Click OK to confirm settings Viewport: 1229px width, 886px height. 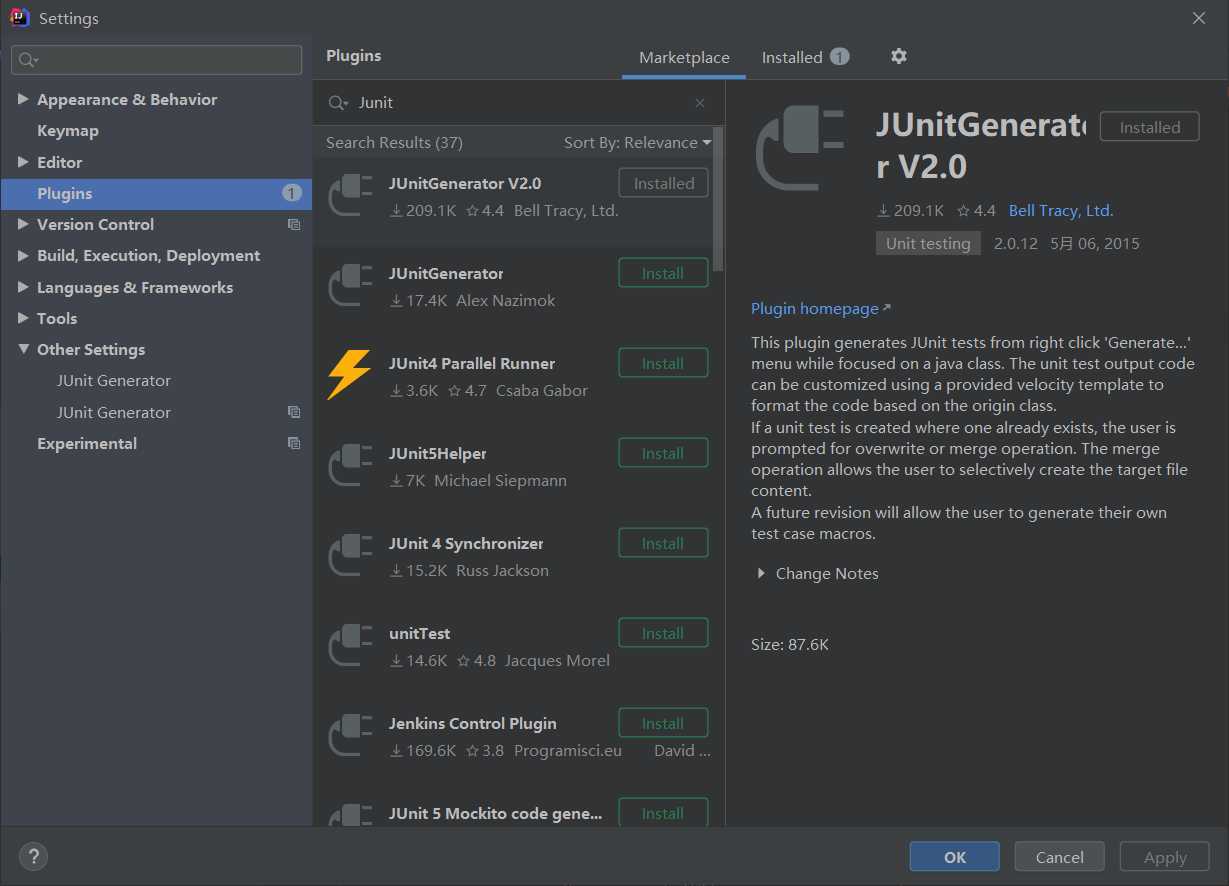point(954,857)
